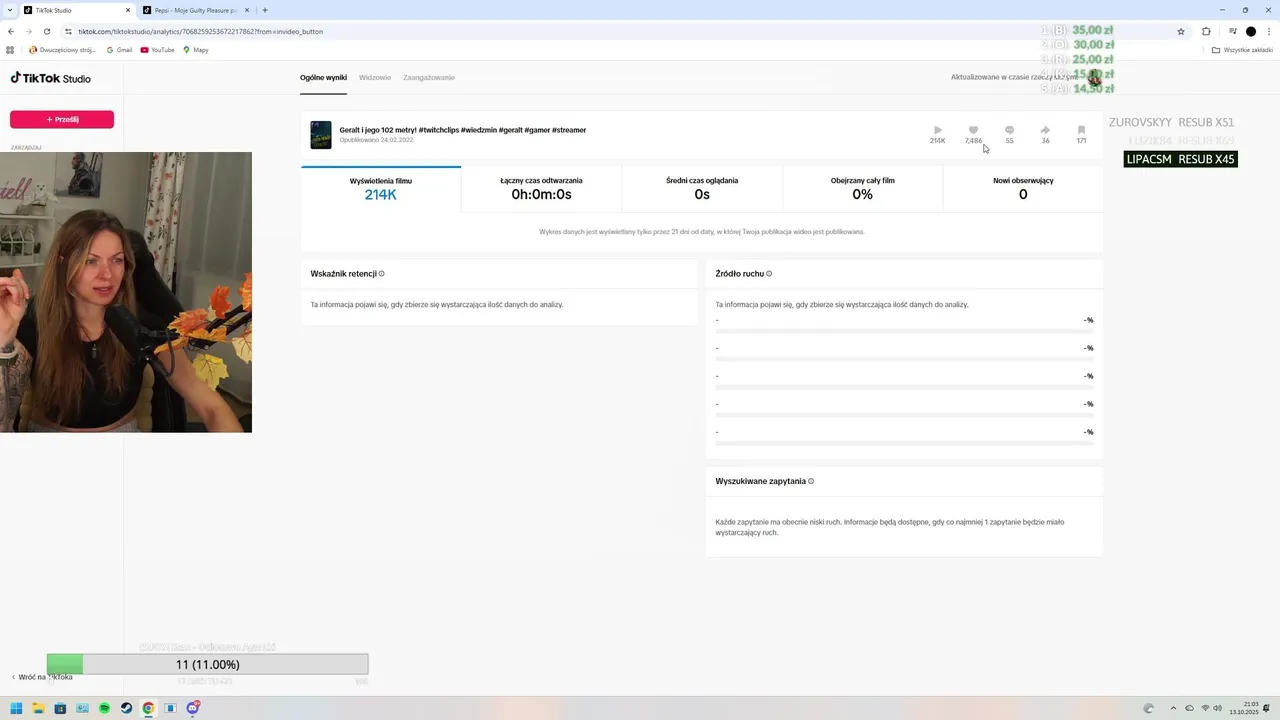Select the Obejrzany cały film metric

[x=862, y=189]
